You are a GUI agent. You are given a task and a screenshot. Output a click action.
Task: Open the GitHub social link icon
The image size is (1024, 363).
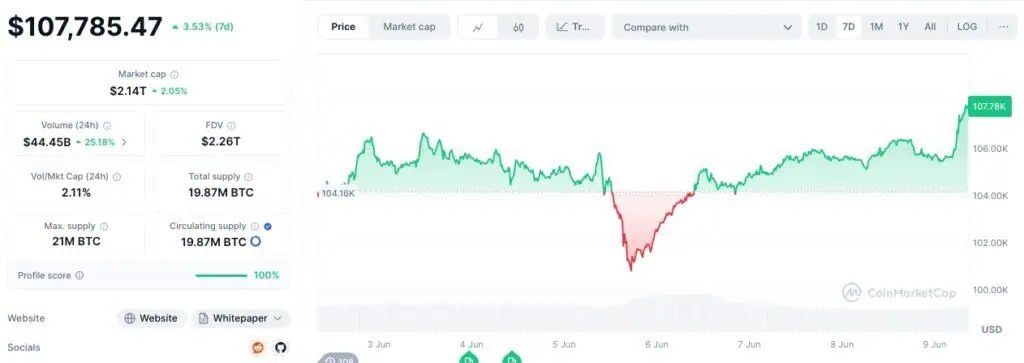click(280, 347)
